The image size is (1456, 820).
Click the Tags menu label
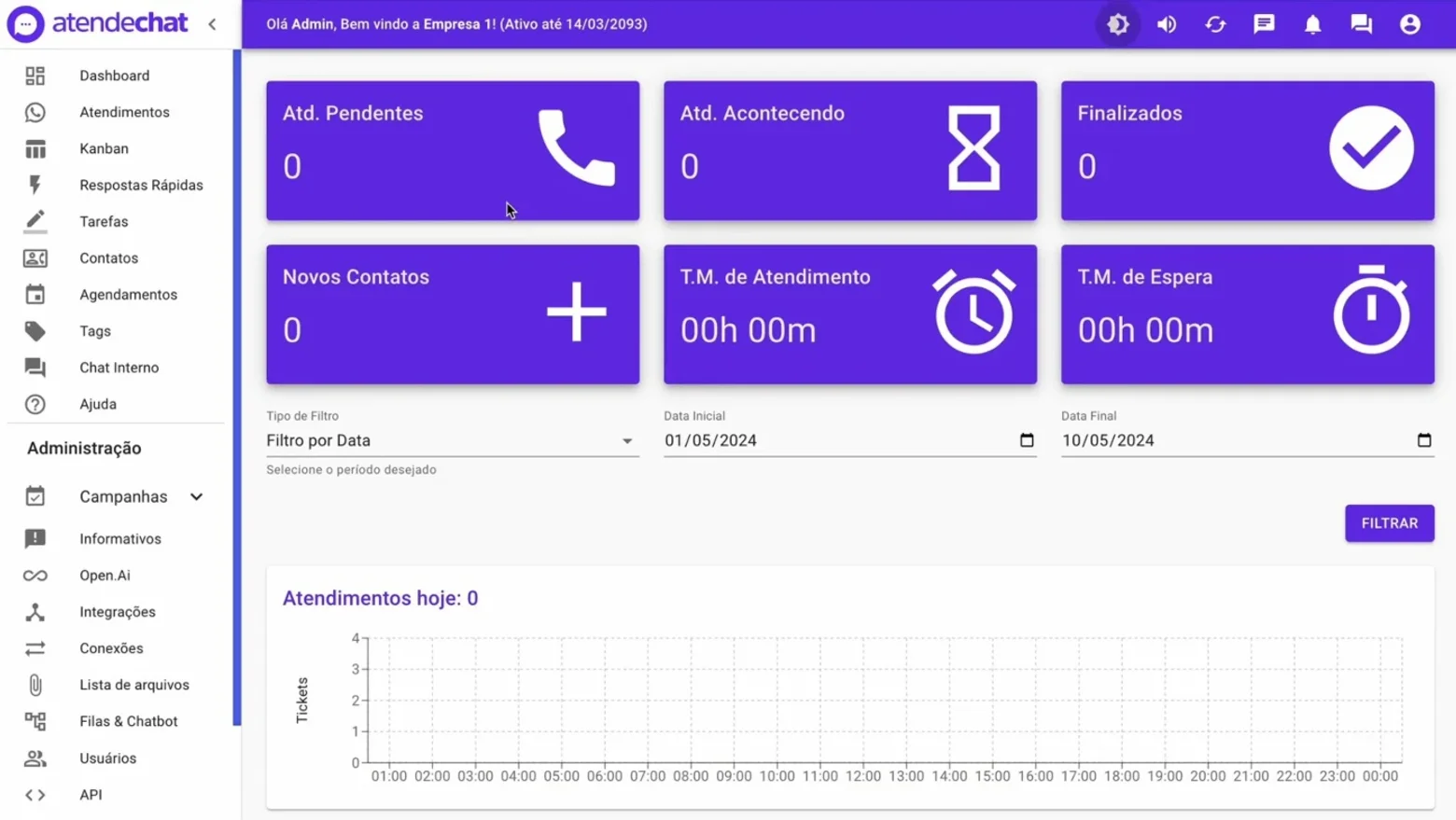(95, 331)
